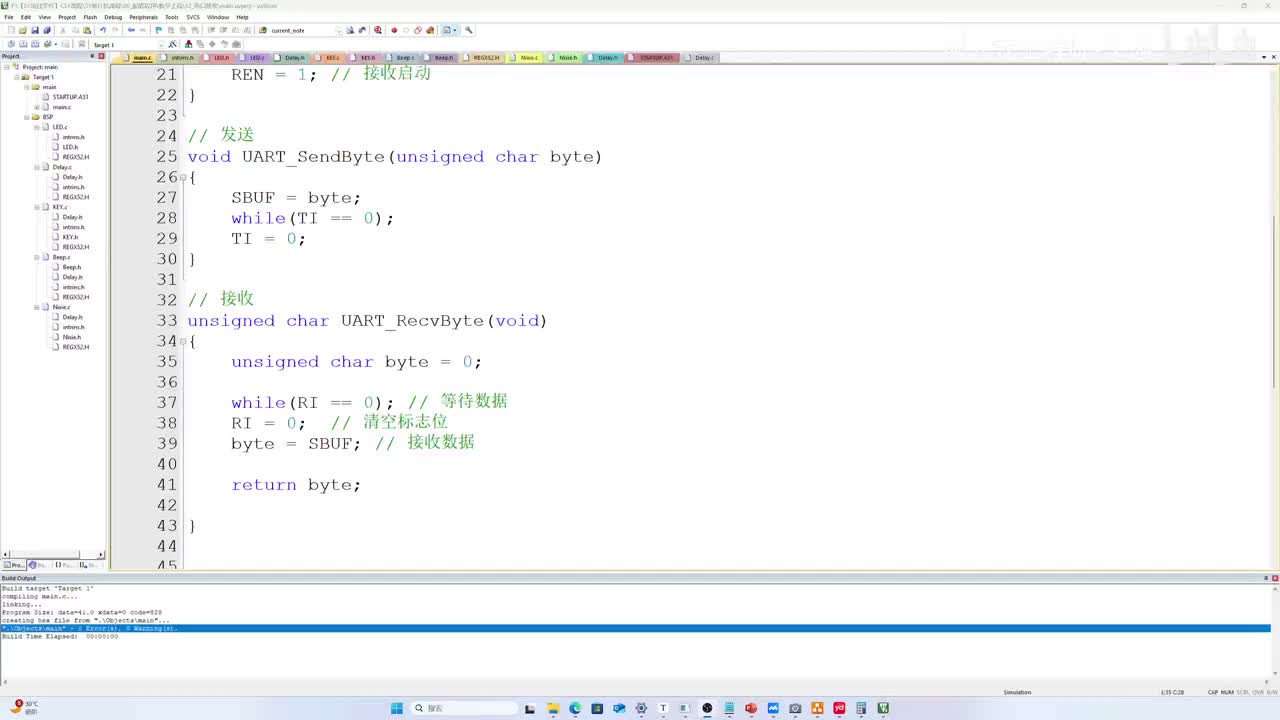
Task: Click the Undo arrow in the toolbar
Action: 102,30
